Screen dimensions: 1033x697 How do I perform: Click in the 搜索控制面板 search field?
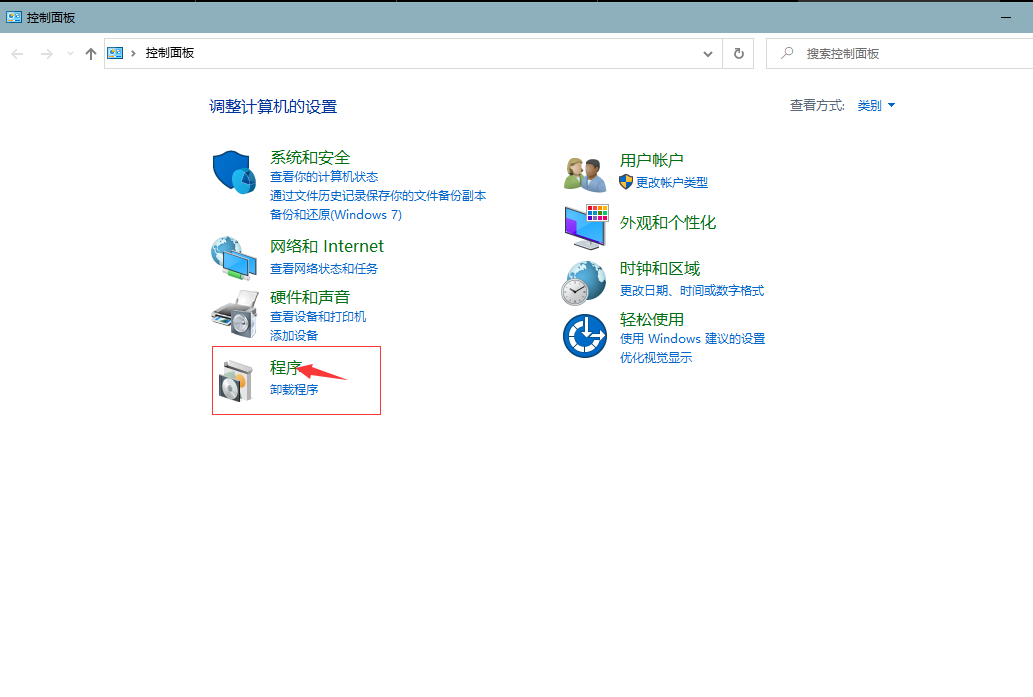click(899, 53)
